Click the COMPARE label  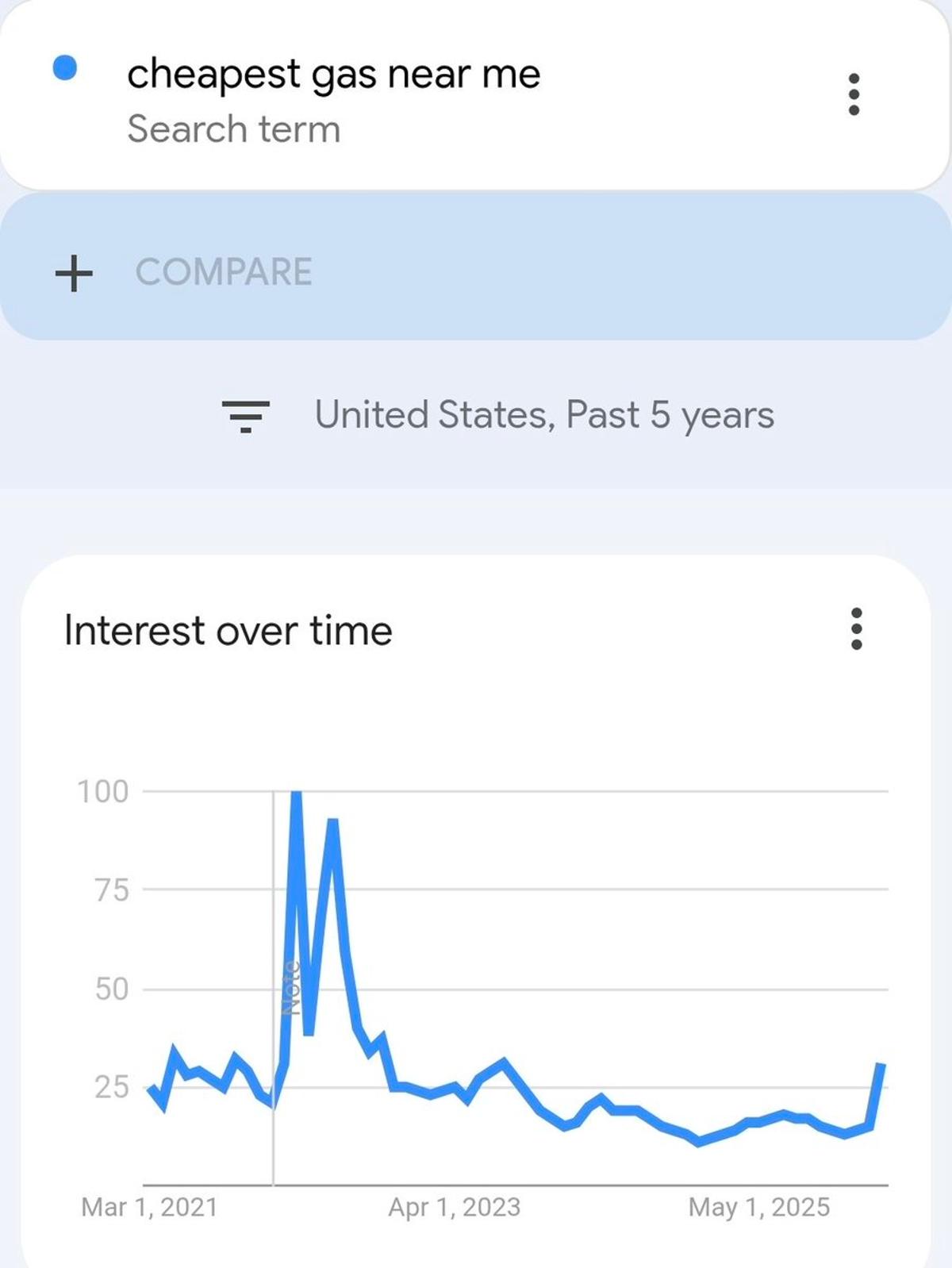224,272
